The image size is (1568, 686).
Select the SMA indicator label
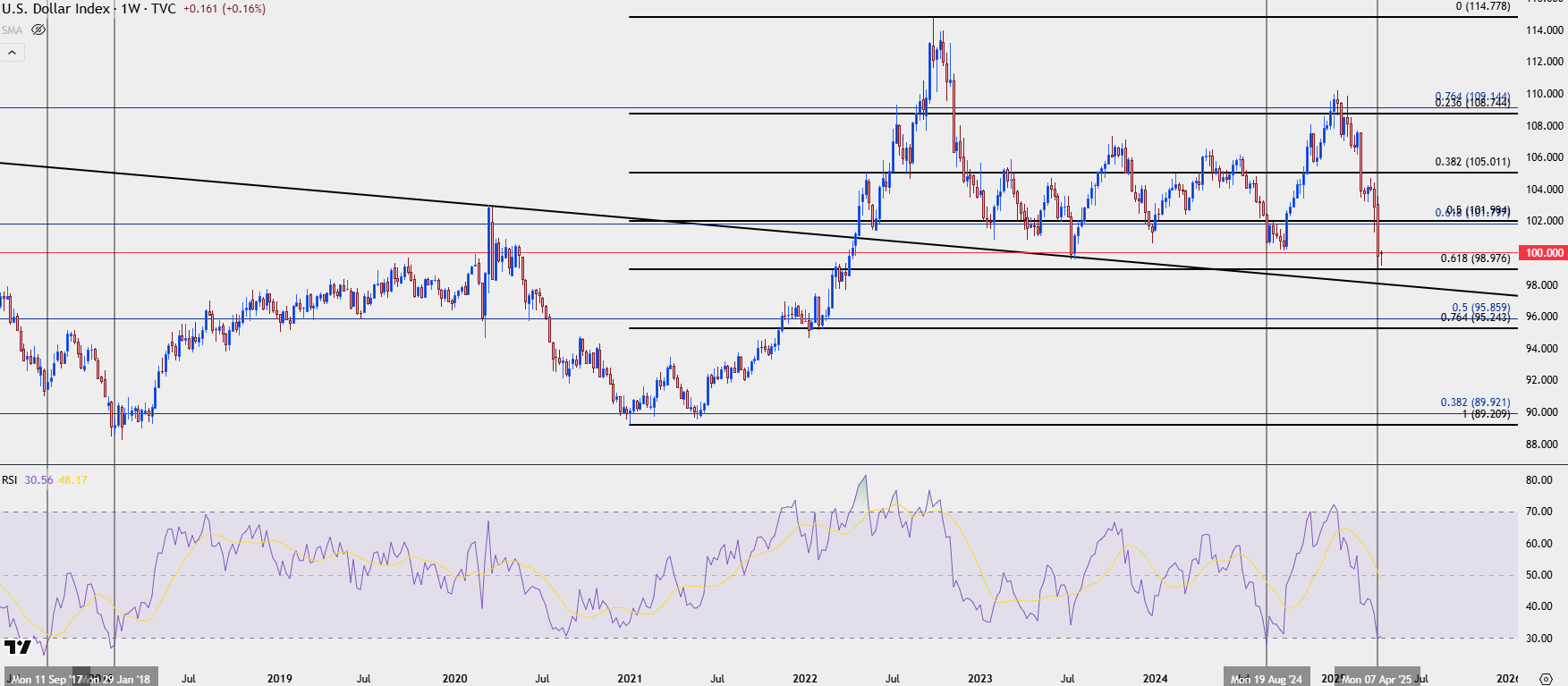(x=13, y=30)
